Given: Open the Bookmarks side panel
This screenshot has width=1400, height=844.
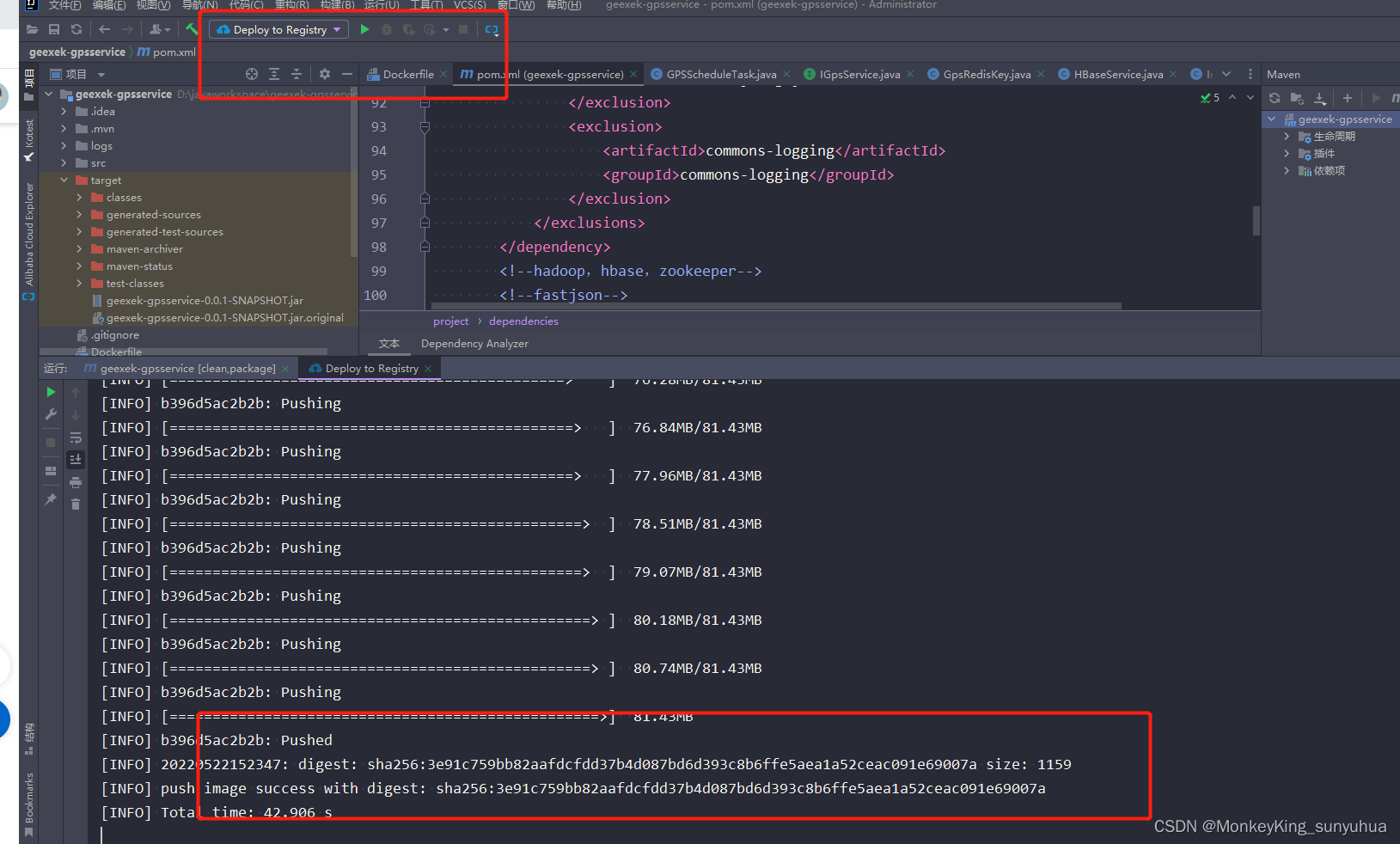Looking at the screenshot, I should click(x=28, y=804).
